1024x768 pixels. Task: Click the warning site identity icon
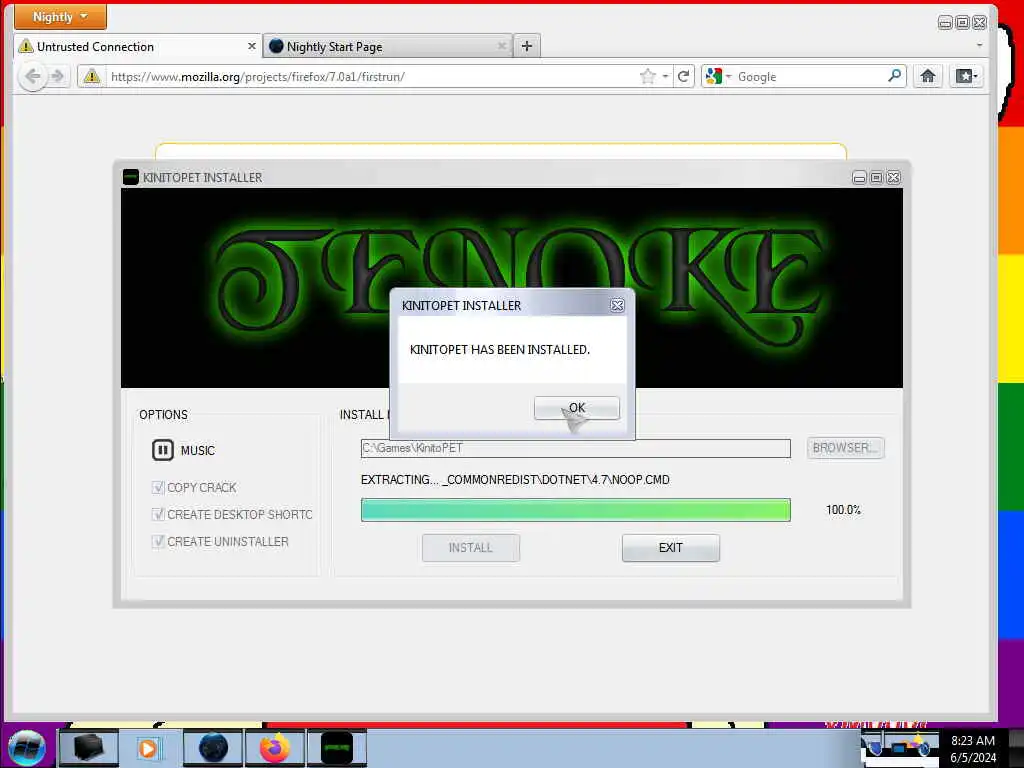point(92,76)
